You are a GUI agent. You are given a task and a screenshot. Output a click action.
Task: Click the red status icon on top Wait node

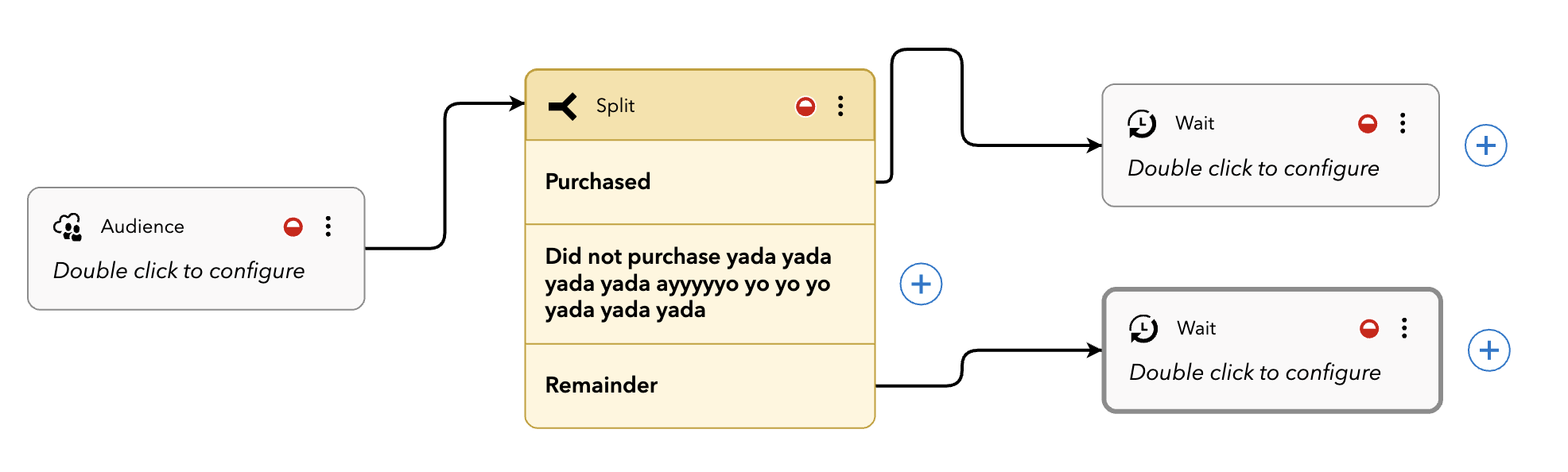1368,123
